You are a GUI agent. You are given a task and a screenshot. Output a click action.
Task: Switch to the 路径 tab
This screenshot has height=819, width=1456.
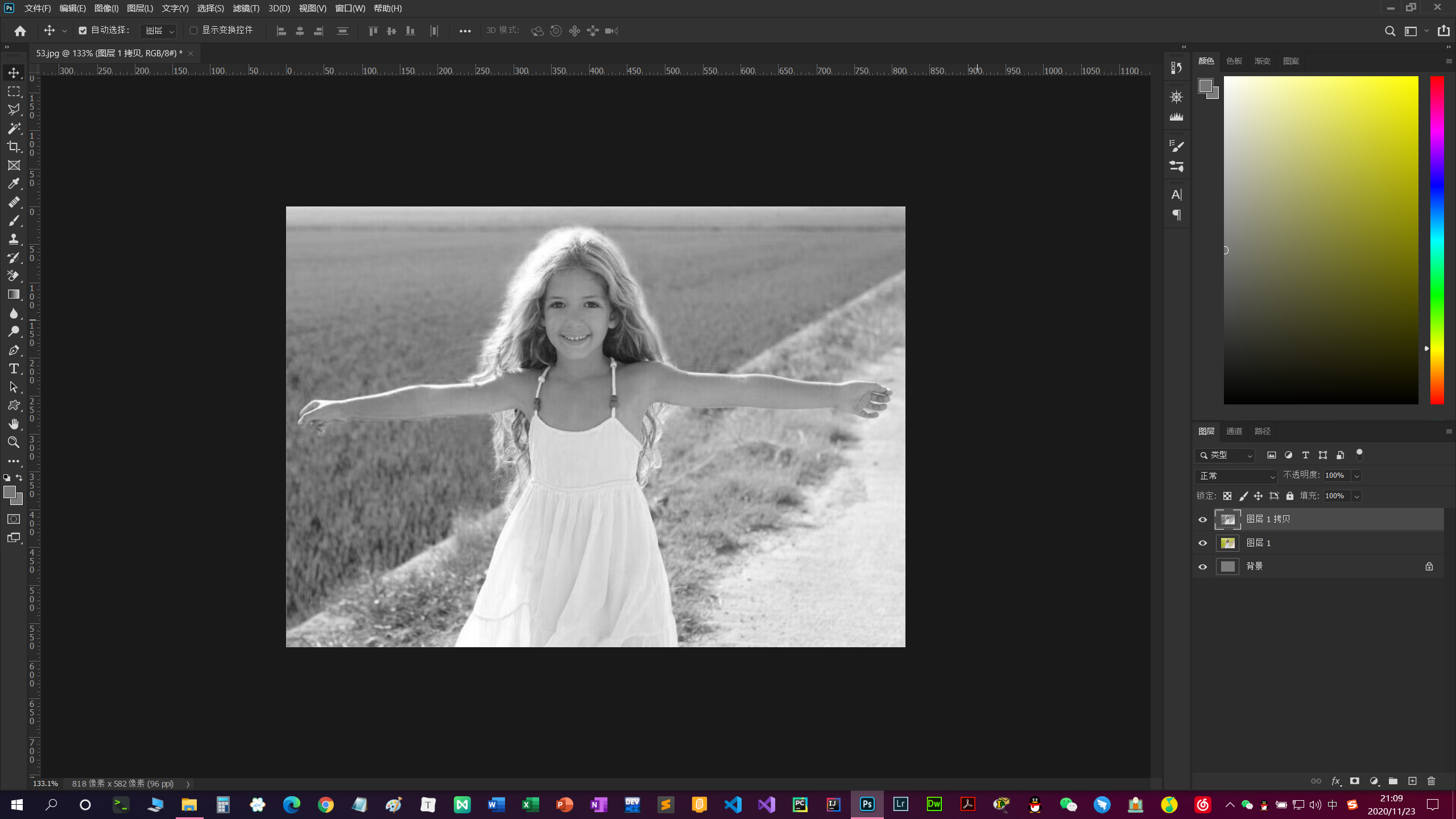coord(1262,431)
